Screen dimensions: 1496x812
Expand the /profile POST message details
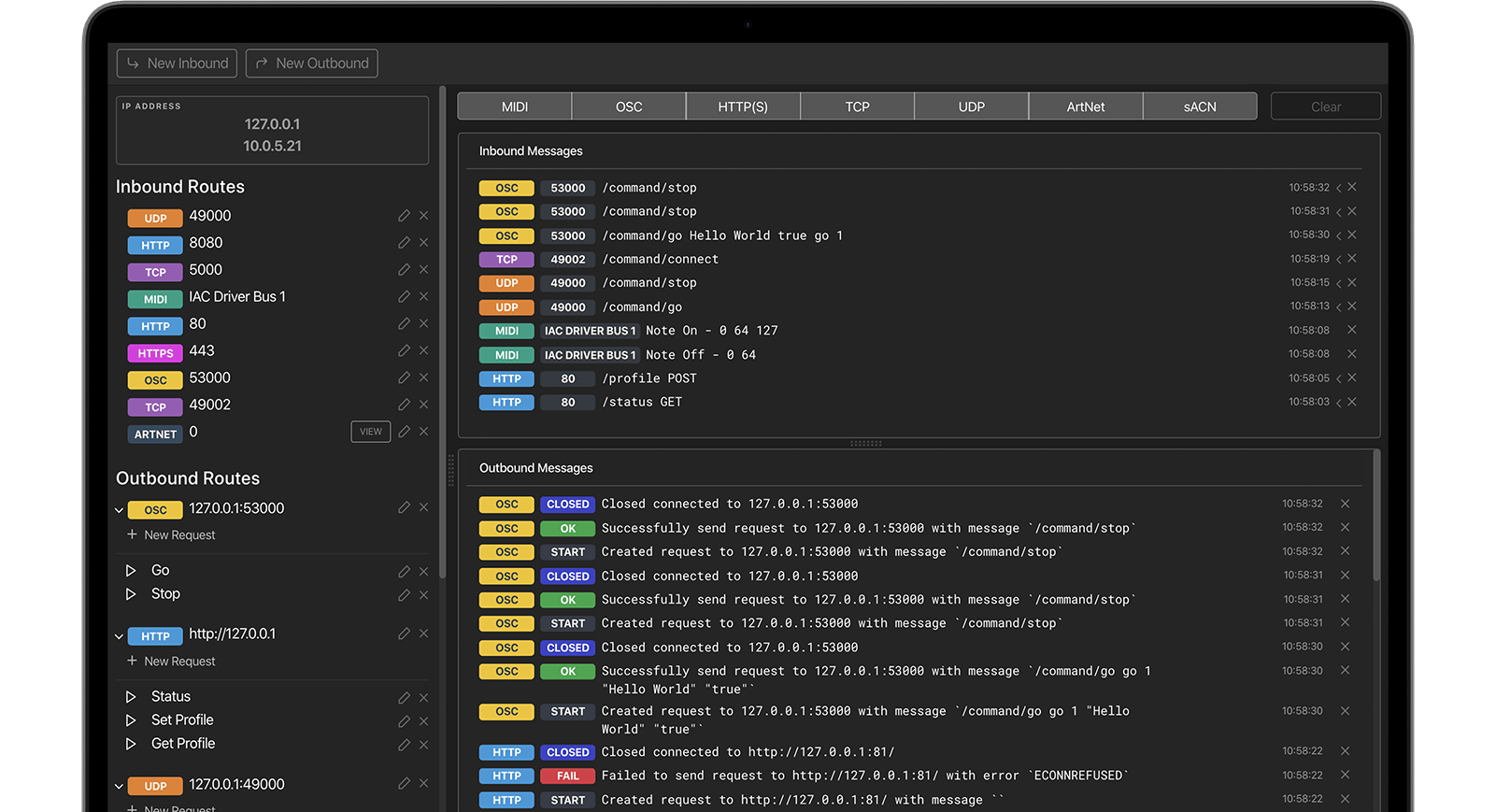coord(1338,378)
